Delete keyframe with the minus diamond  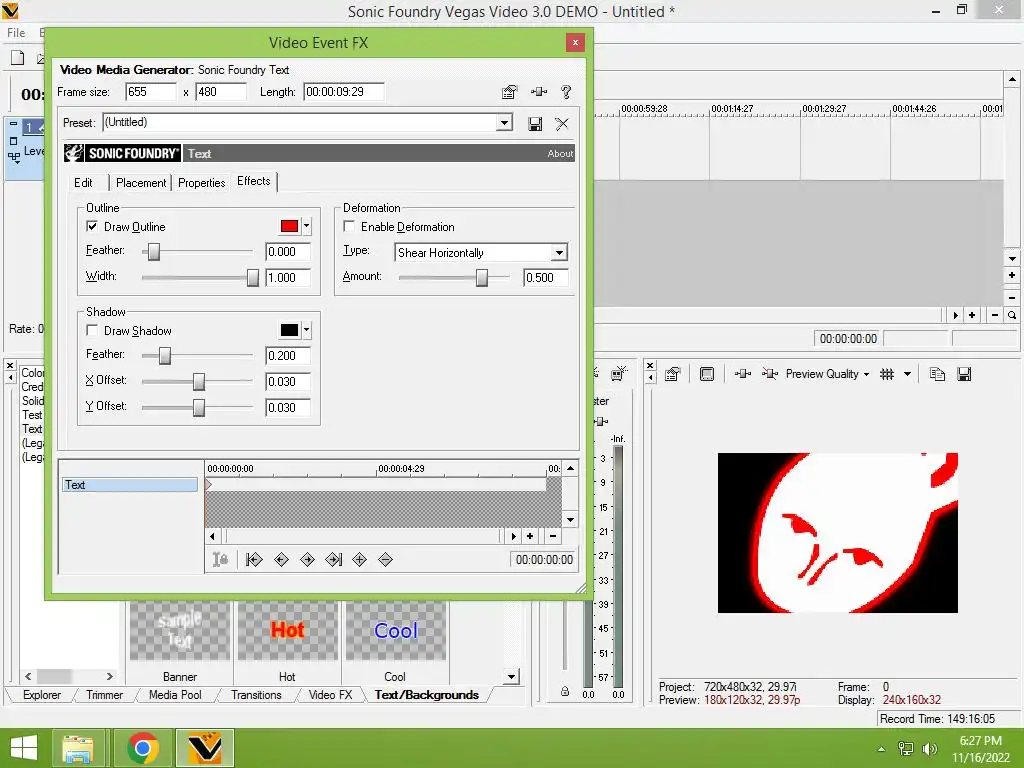[x=385, y=560]
